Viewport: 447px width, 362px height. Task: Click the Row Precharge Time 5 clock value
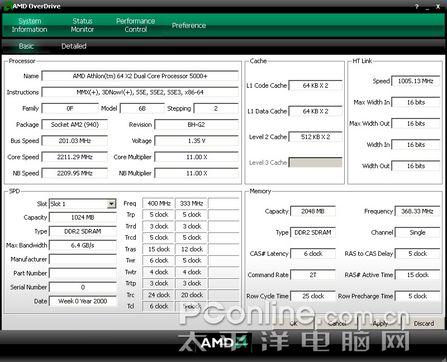[x=417, y=296]
